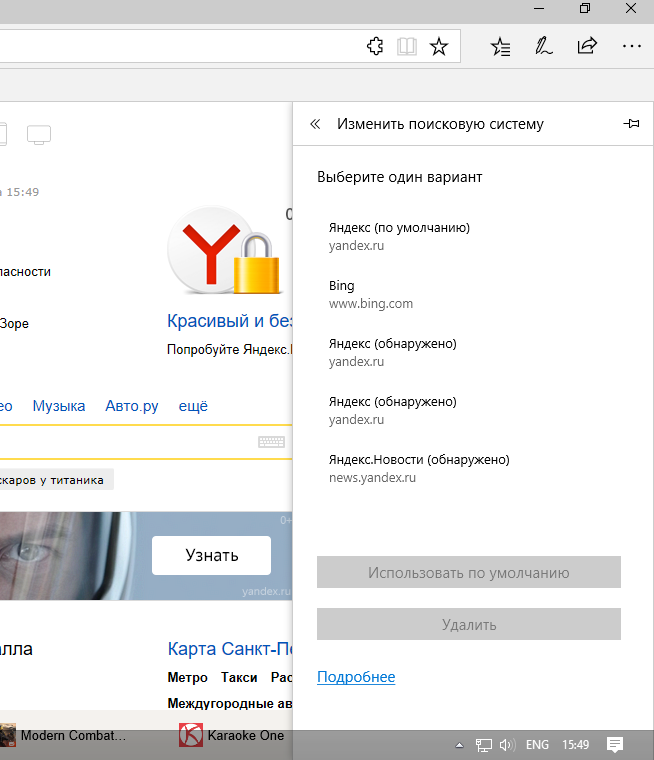Minimize the Edge window
The width and height of the screenshot is (654, 760).
539,8
